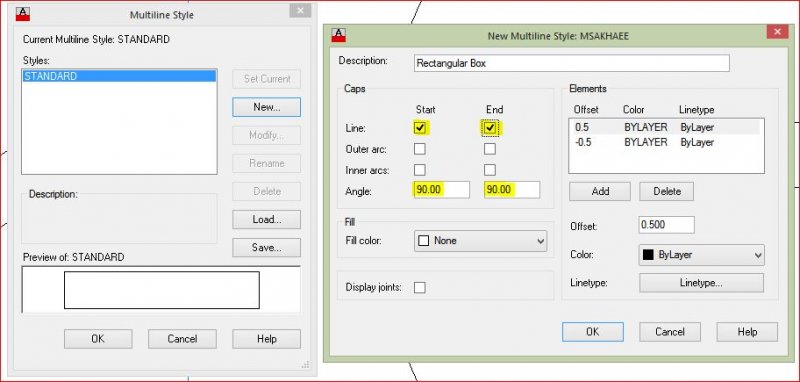Click the Offset field showing 0.500

pyautogui.click(x=666, y=225)
